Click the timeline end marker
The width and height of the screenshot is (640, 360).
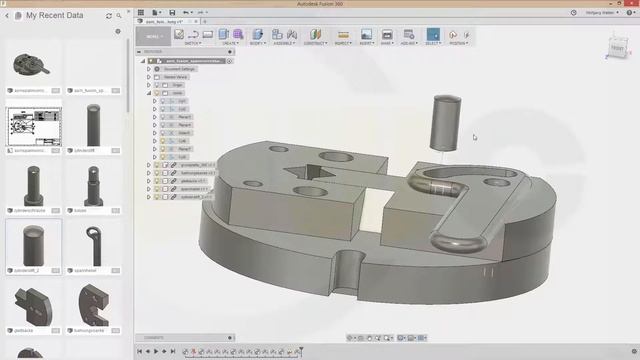click(301, 351)
